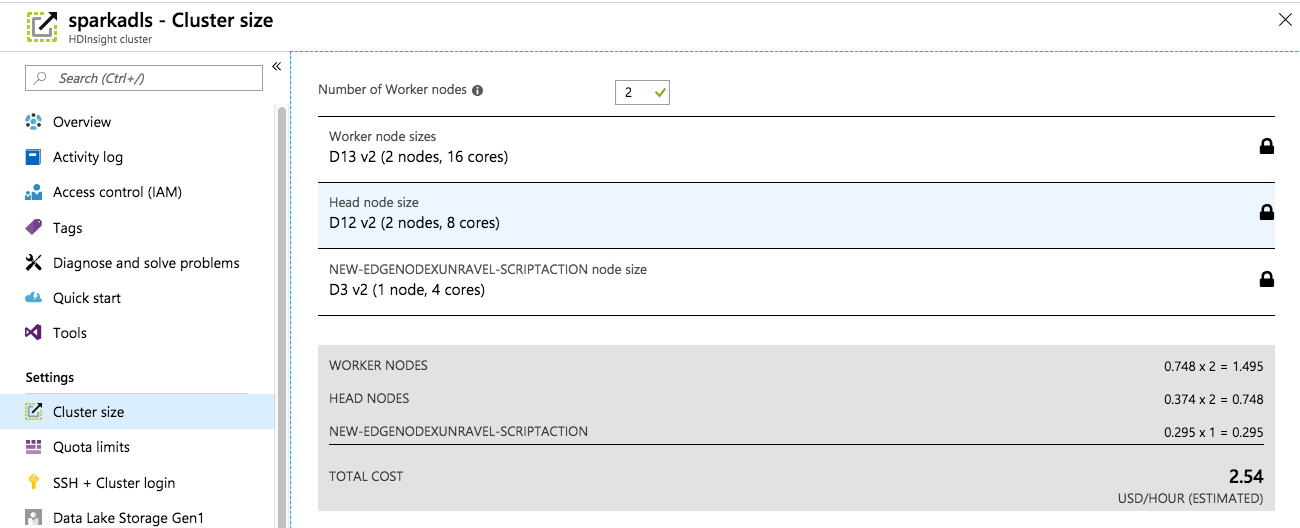
Task: Click the Settings section heading
Action: pyautogui.click(x=50, y=377)
